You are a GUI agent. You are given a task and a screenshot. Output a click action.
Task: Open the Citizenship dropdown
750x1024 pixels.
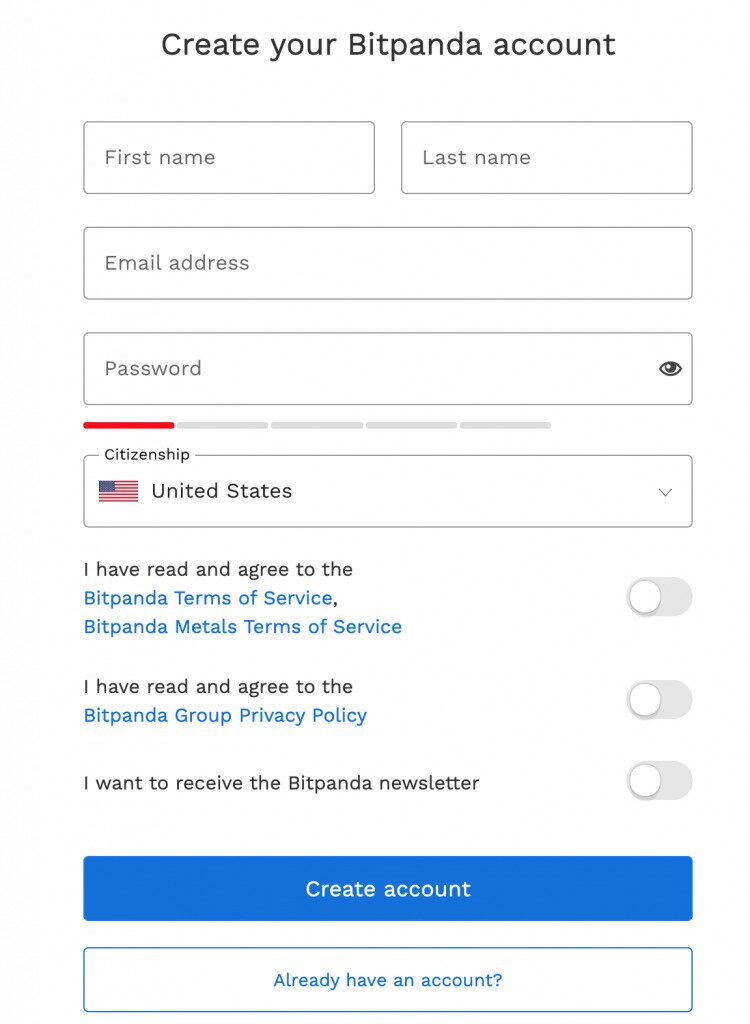pos(388,491)
